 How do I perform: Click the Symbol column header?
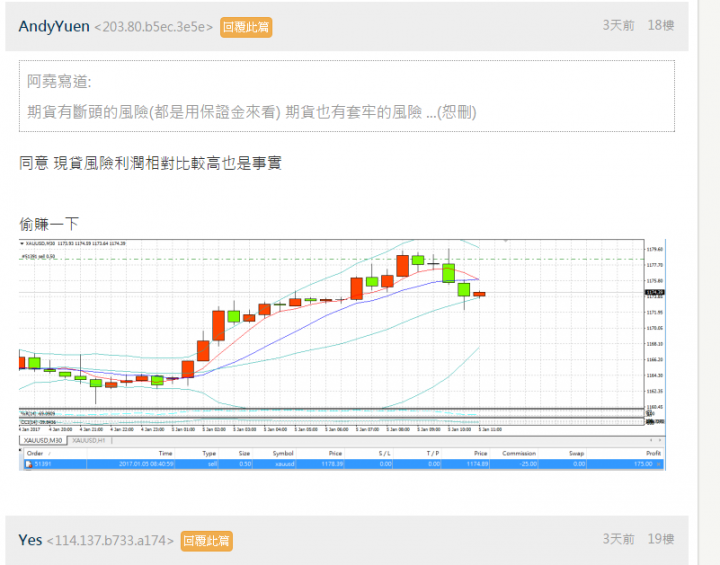pyautogui.click(x=283, y=453)
